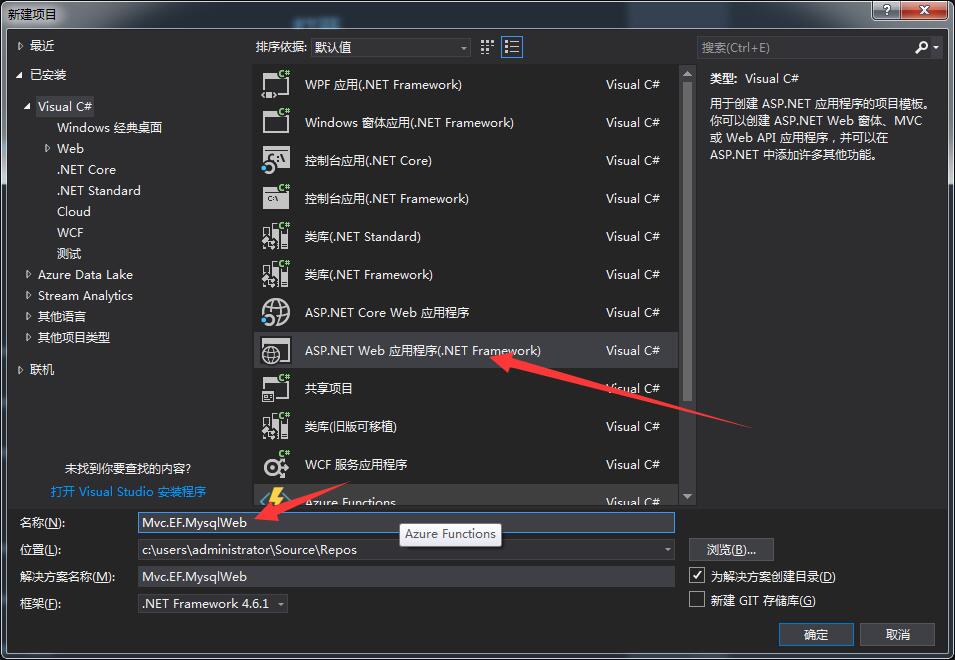Enable the new Git repository checkbox

[697, 600]
